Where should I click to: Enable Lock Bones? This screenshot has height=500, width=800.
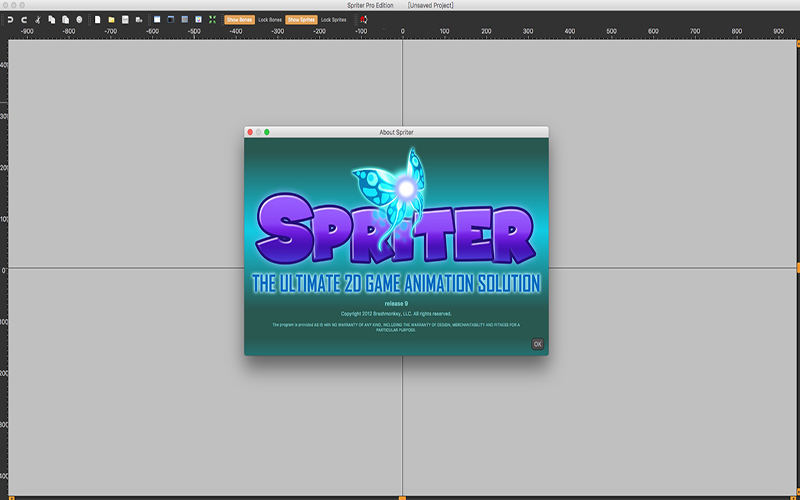[270, 20]
